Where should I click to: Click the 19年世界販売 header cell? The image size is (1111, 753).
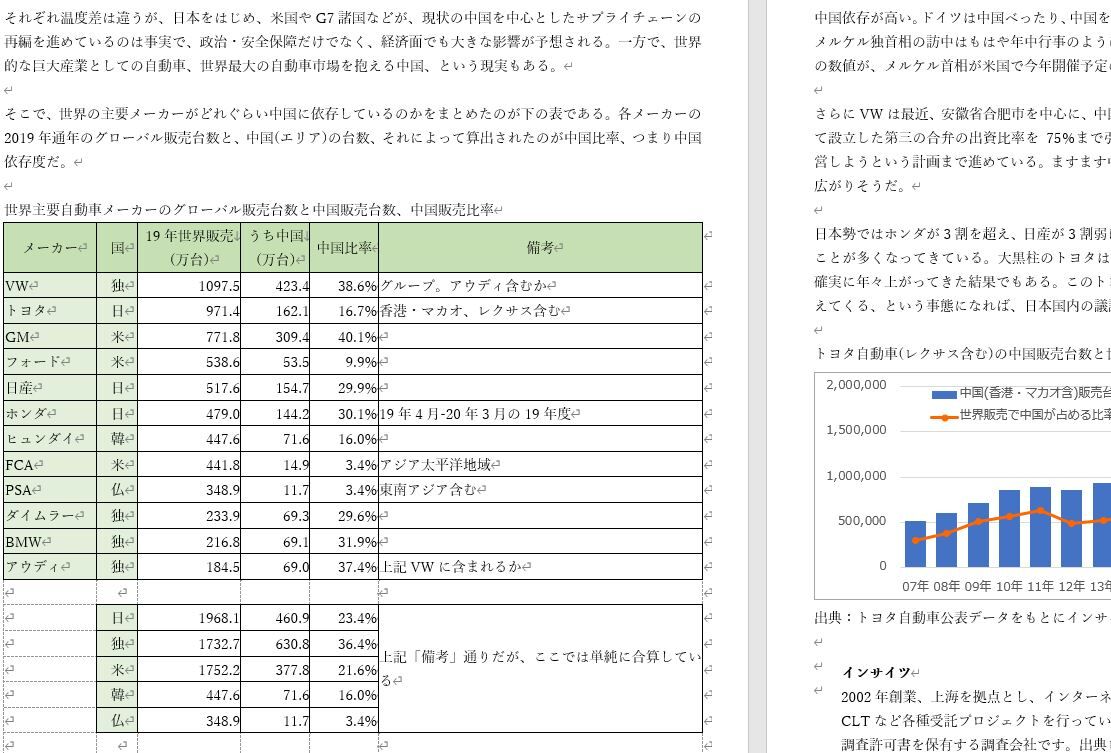click(188, 247)
